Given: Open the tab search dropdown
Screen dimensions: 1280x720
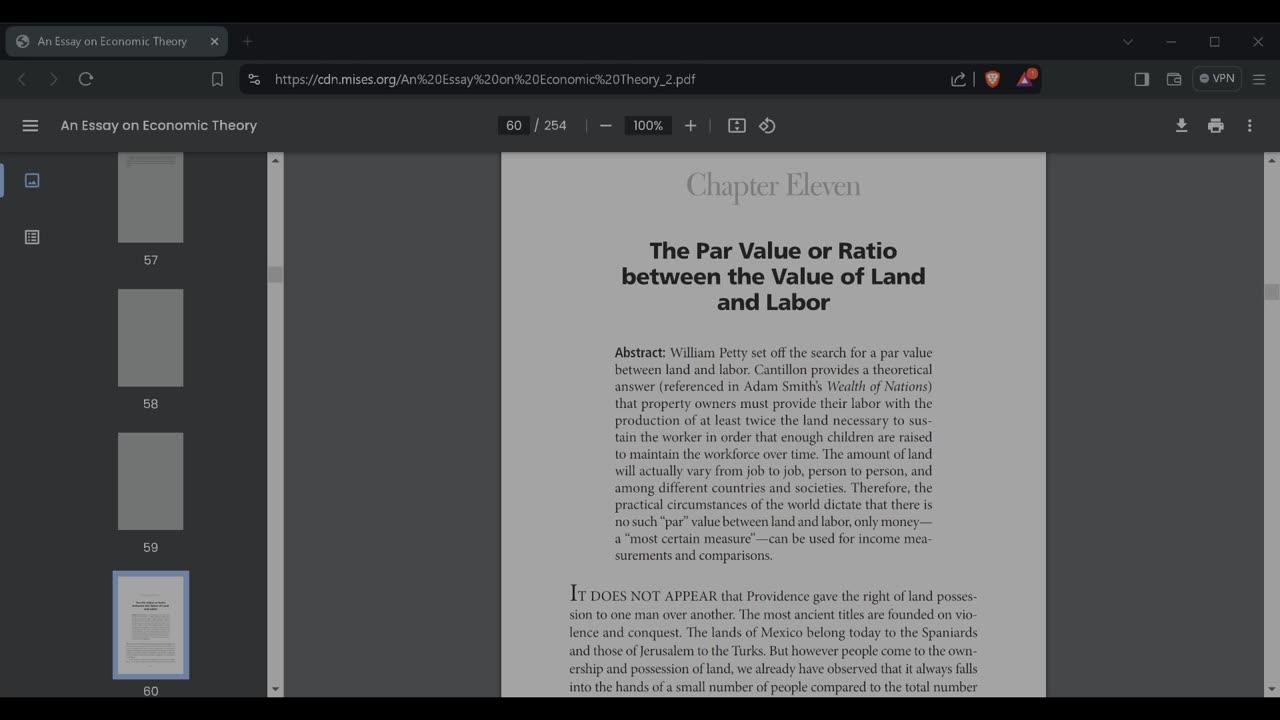Looking at the screenshot, I should point(1128,41).
